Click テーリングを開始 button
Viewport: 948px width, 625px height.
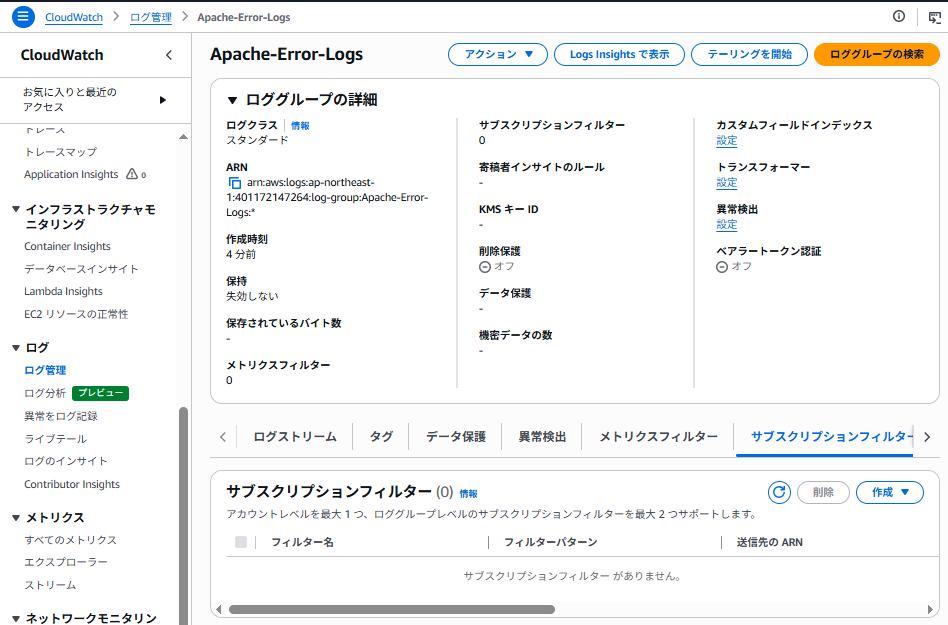tap(749, 54)
